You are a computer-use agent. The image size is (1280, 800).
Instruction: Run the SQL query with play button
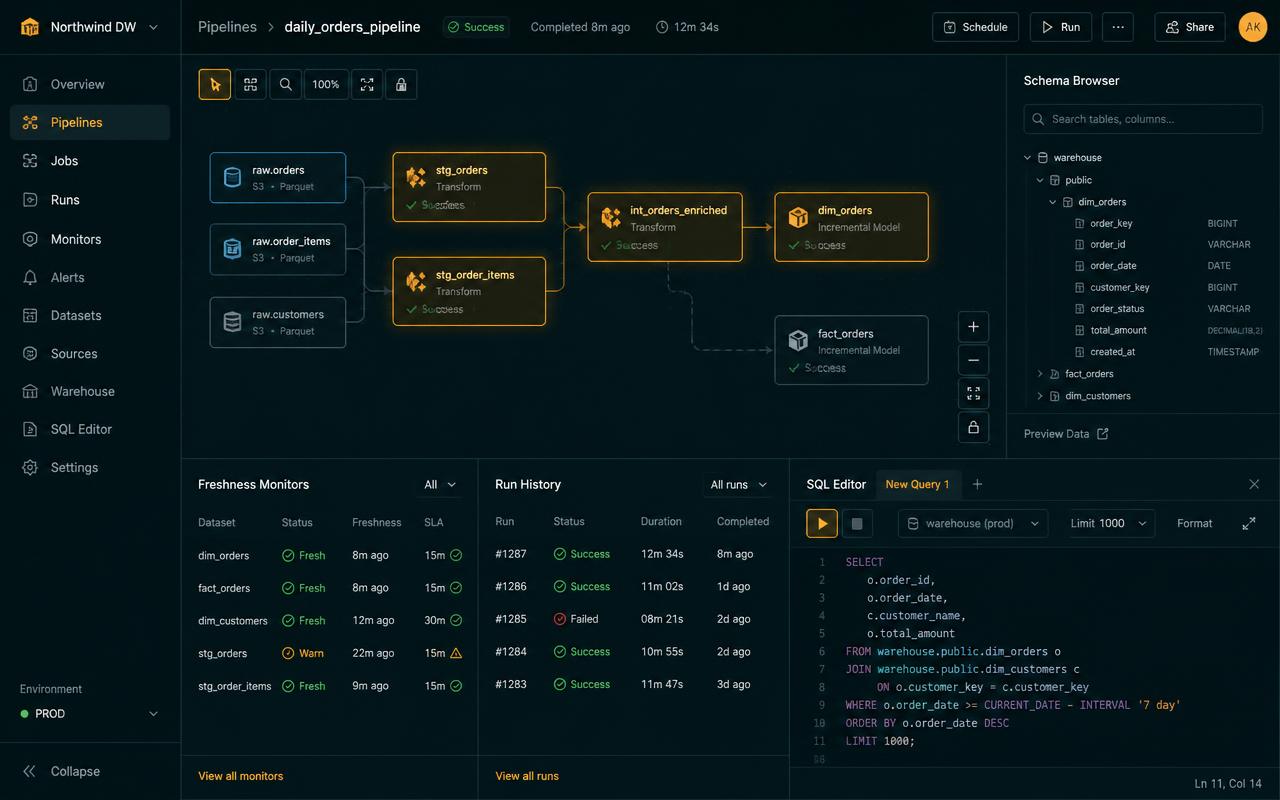pyautogui.click(x=822, y=523)
